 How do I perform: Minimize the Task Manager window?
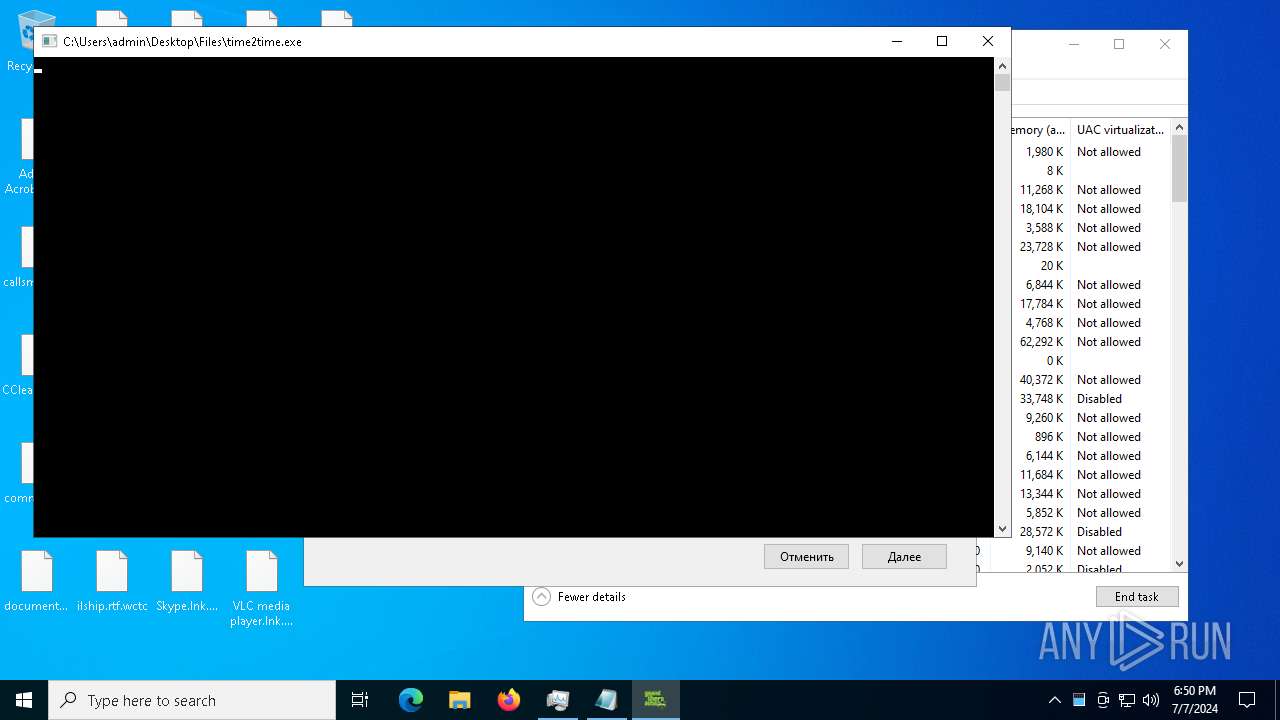pos(1073,44)
